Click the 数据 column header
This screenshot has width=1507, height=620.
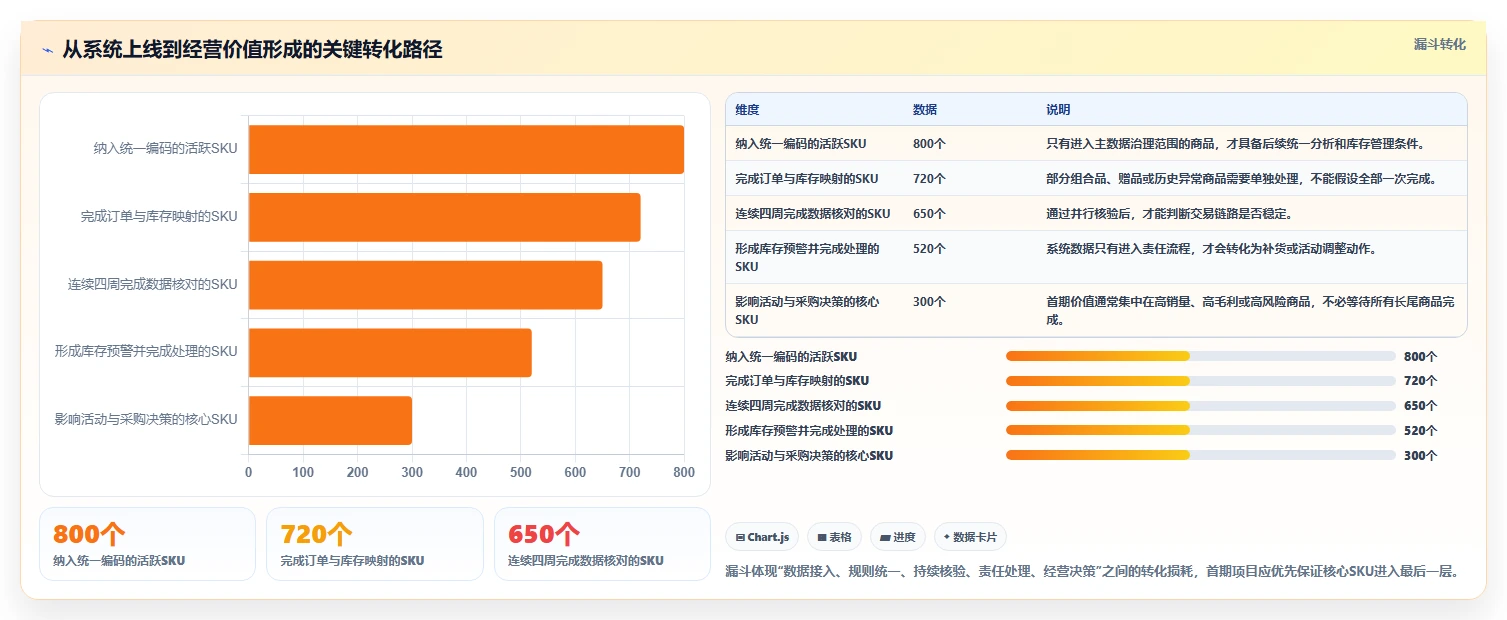click(925, 110)
